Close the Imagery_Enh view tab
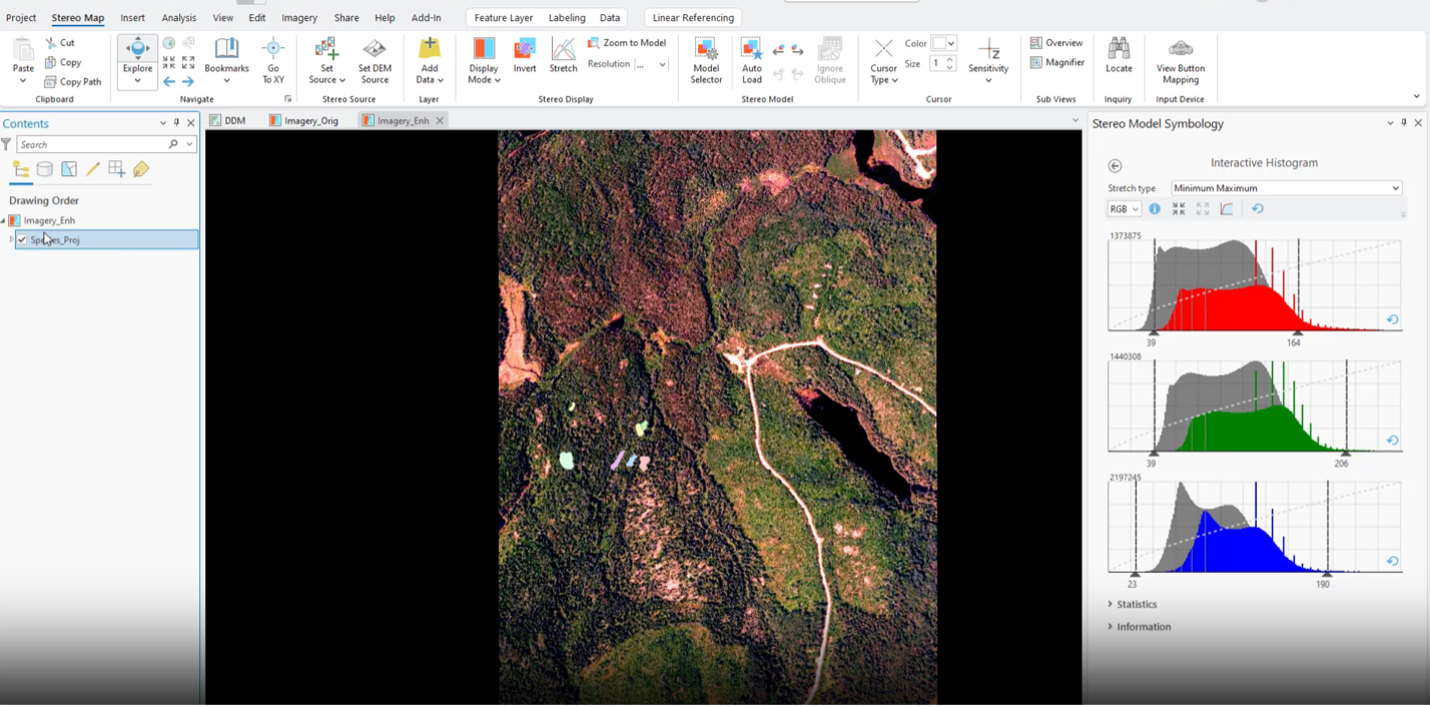Screen dimensions: 1430x708 [440, 121]
